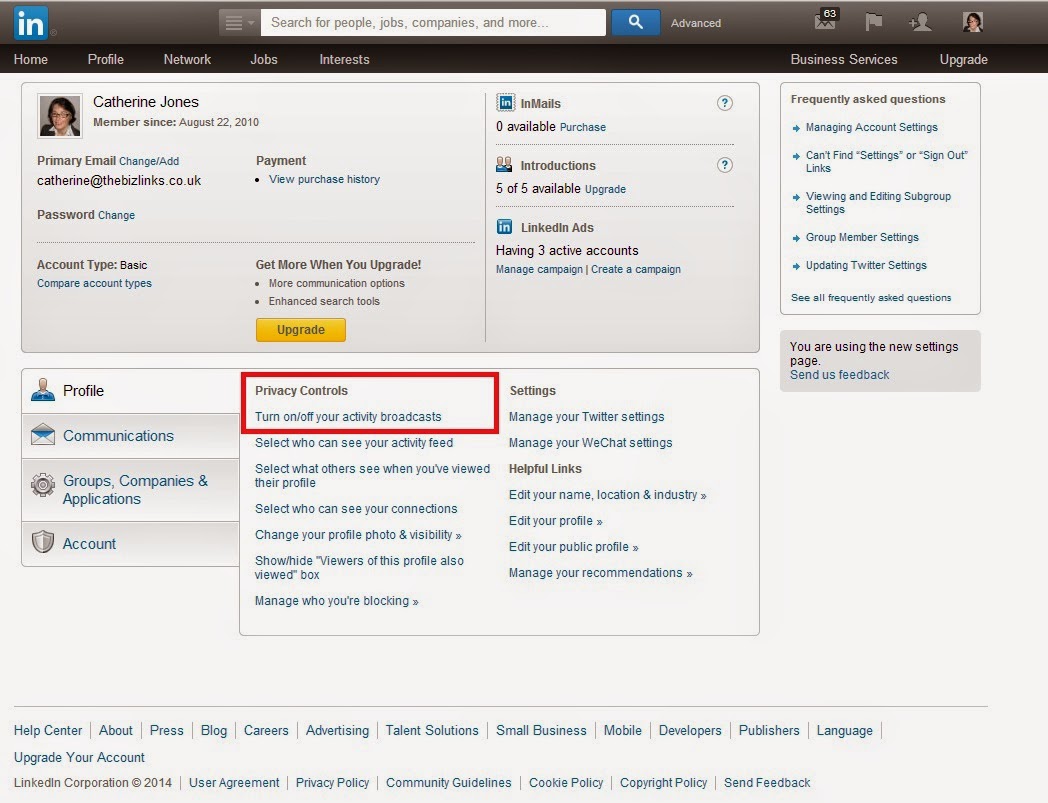Show/hide "Viewers of this profile also viewed" box
The height and width of the screenshot is (803, 1048).
pyautogui.click(x=360, y=567)
